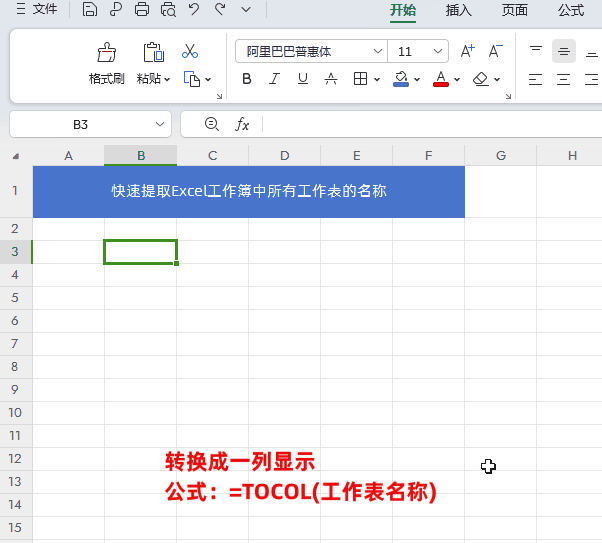Select column D header
Viewport: 602px width, 543px height.
click(x=284, y=156)
